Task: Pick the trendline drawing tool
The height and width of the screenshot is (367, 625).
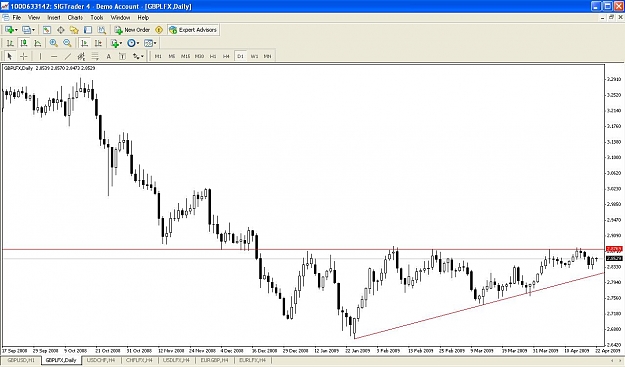Action: pos(68,56)
